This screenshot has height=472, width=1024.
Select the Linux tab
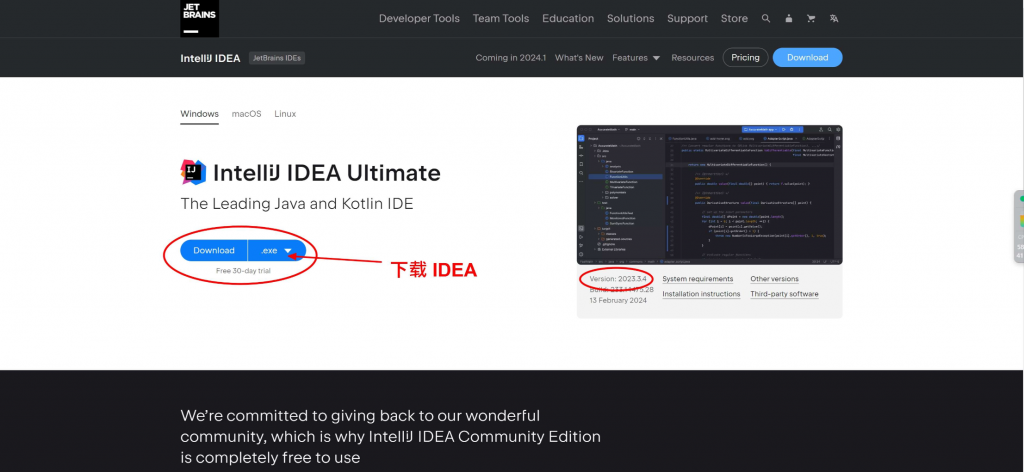(285, 114)
